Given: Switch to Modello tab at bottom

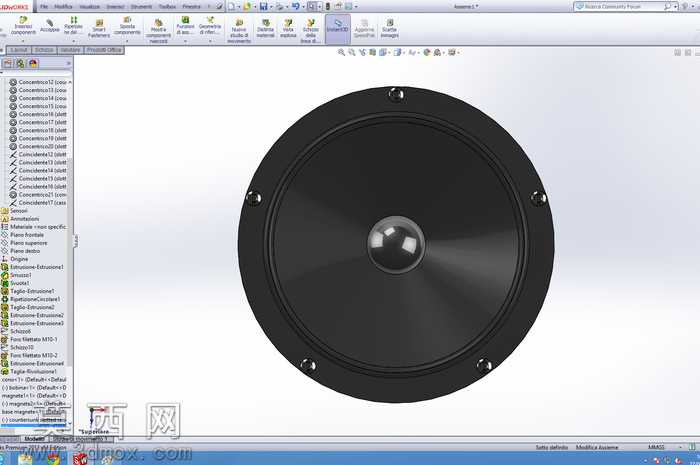Looking at the screenshot, I should (34, 440).
